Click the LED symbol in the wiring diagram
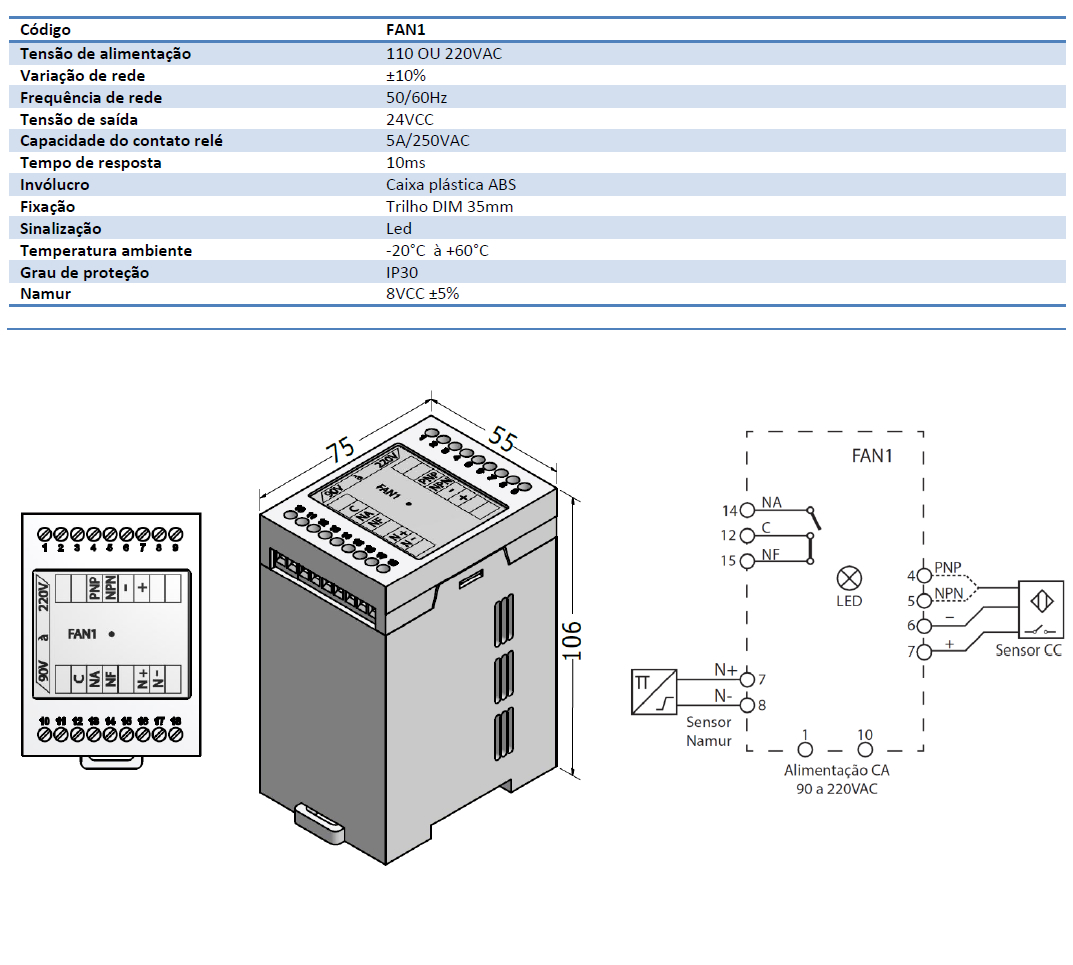The height and width of the screenshot is (965, 1073). (x=849, y=577)
